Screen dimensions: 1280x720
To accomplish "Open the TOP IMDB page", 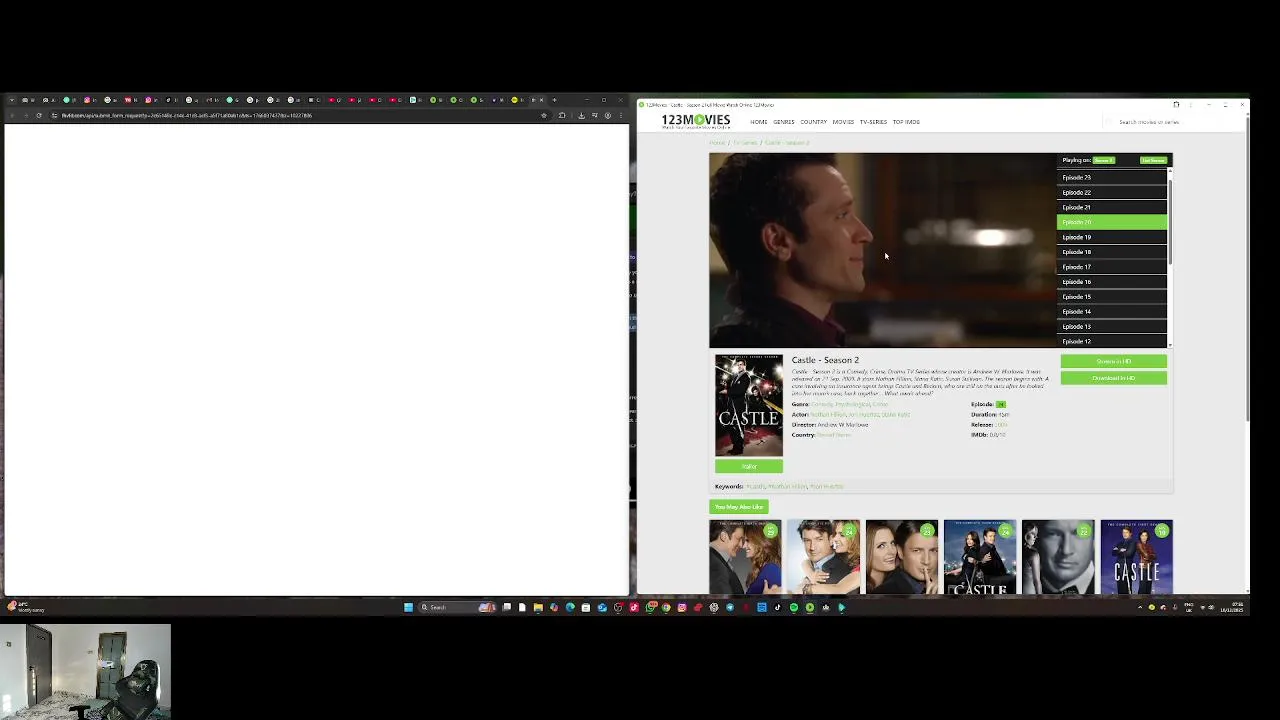I will [906, 122].
